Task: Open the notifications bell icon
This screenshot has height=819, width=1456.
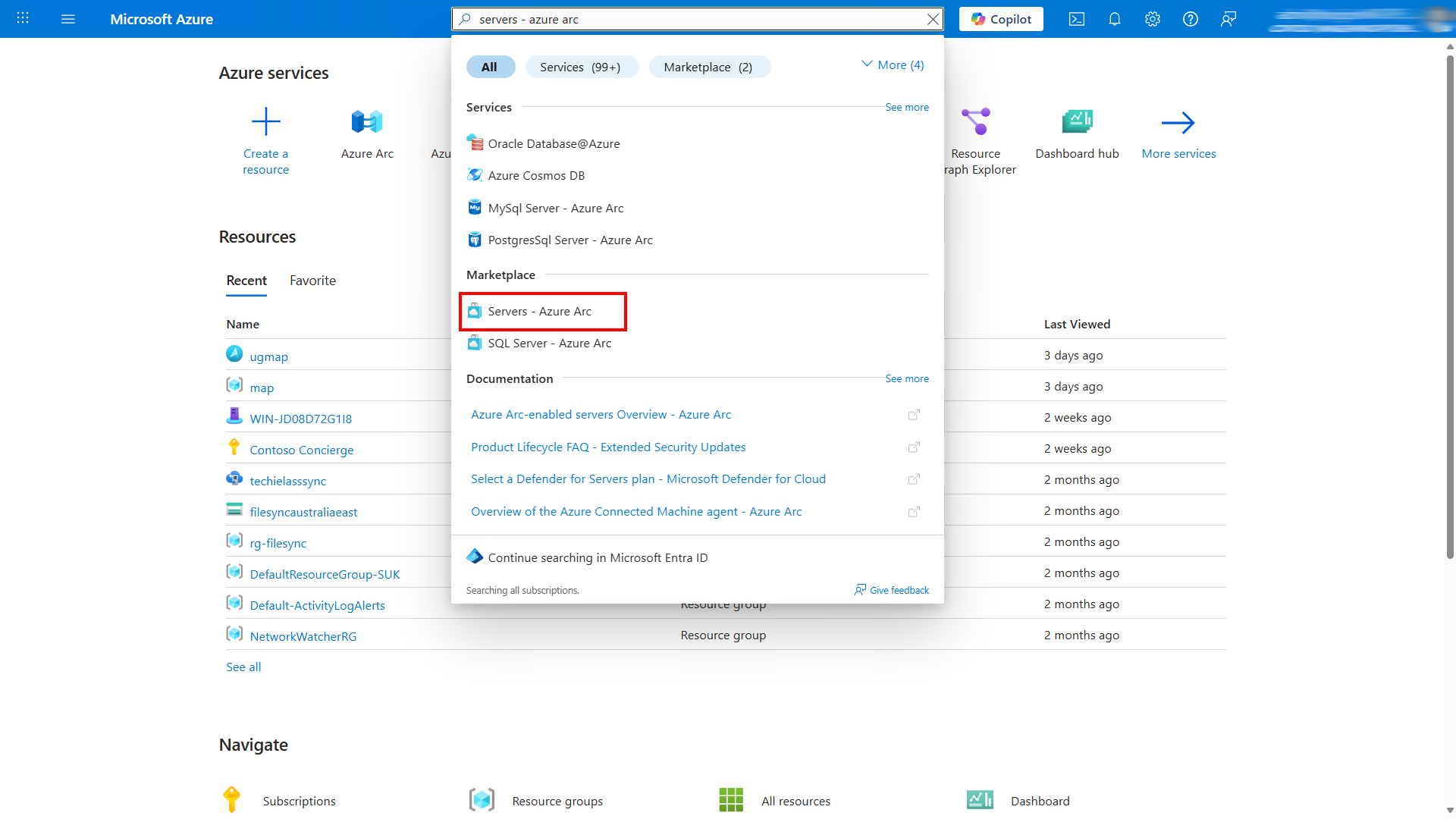Action: click(x=1114, y=19)
